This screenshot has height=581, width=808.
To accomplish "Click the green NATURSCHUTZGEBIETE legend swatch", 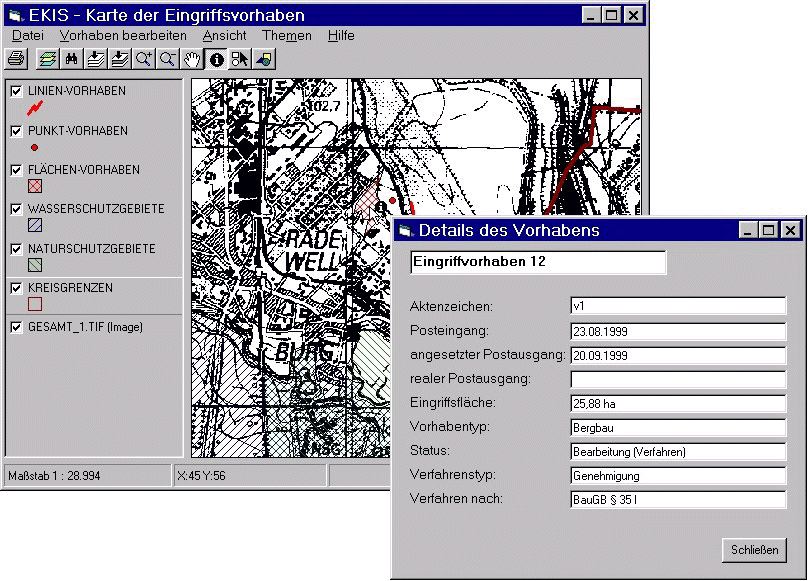I will point(35,265).
